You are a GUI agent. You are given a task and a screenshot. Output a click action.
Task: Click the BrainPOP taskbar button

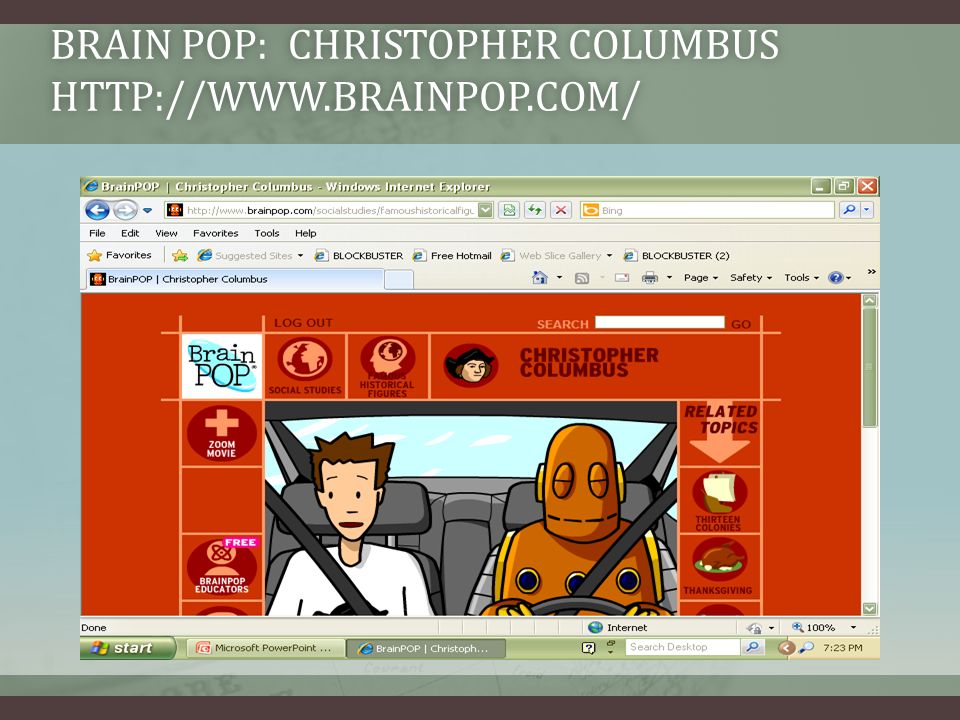[x=426, y=648]
